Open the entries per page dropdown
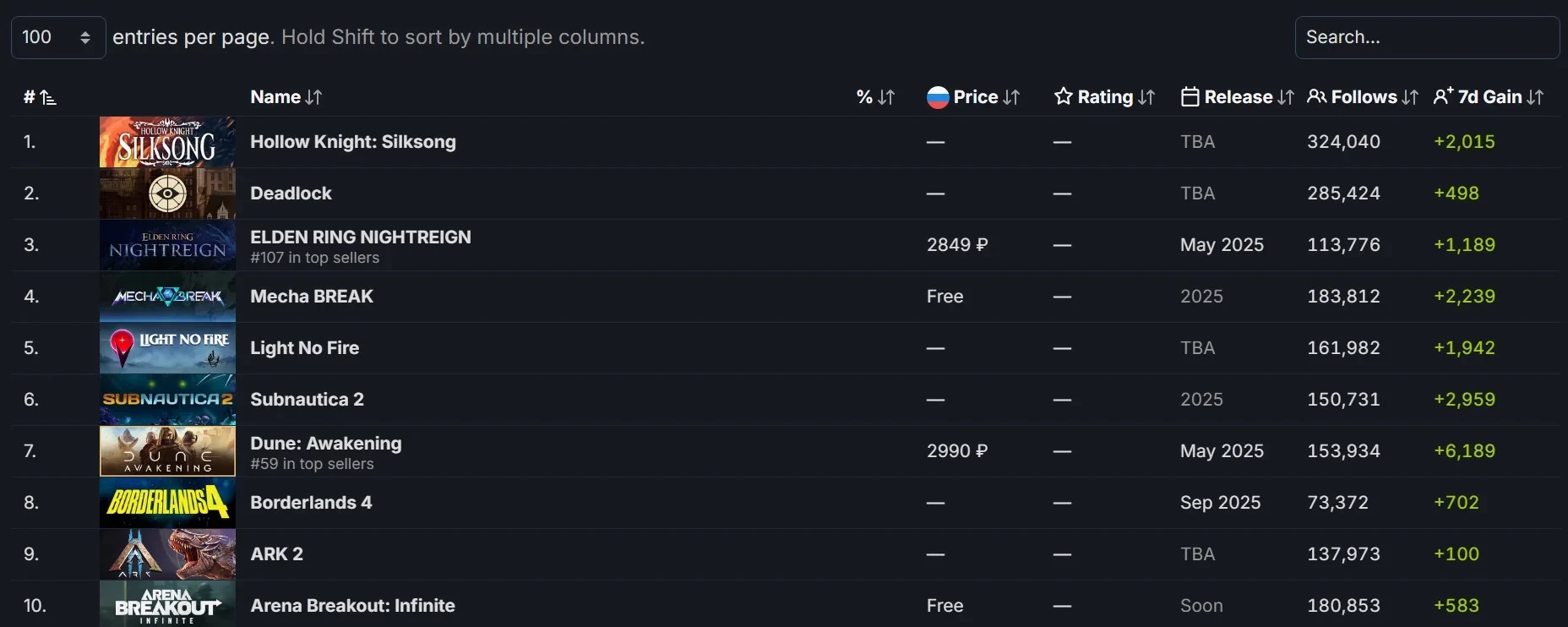 click(57, 37)
